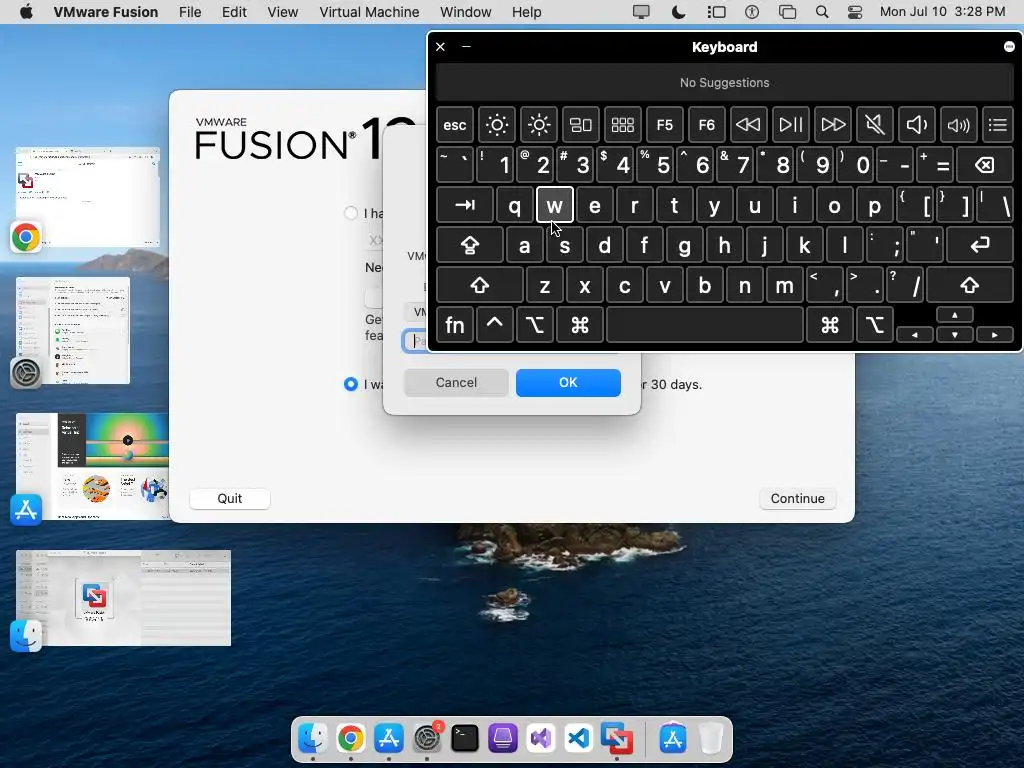Click Cancel in the password dialog
Image resolution: width=1024 pixels, height=768 pixels.
pyautogui.click(x=456, y=383)
